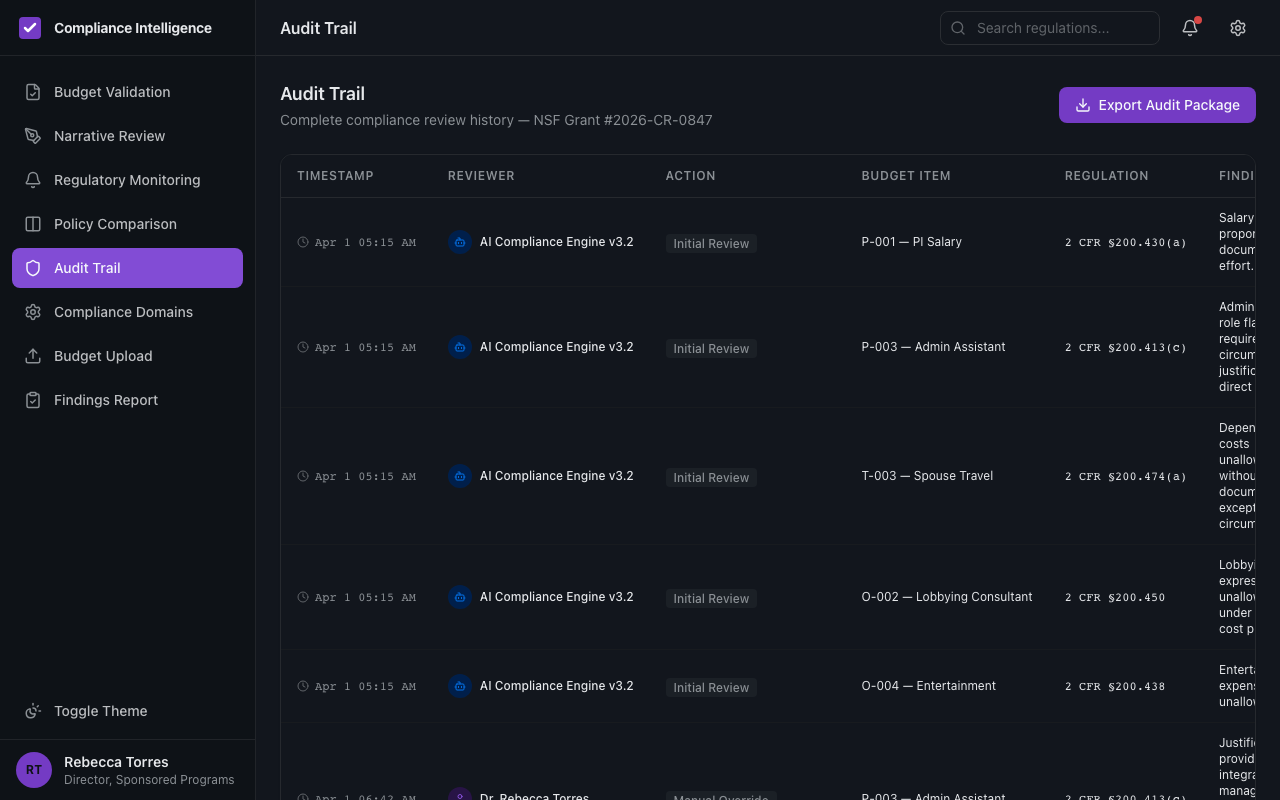Viewport: 1280px width, 800px height.
Task: Click the Findings Report document icon
Action: (33, 399)
